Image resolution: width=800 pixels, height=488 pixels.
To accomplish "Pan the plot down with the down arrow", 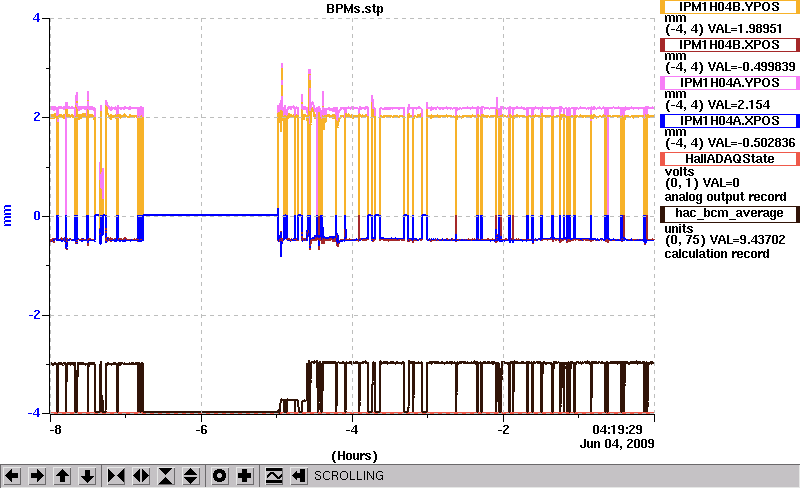I will [87, 476].
